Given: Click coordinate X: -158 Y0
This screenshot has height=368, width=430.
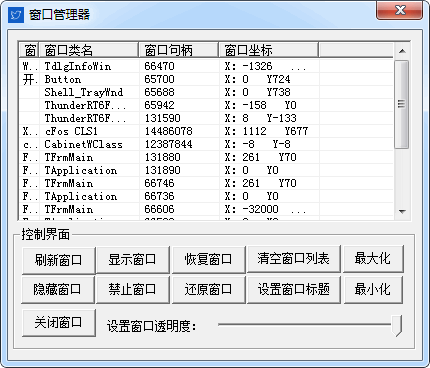Looking at the screenshot, I should coord(261,105).
